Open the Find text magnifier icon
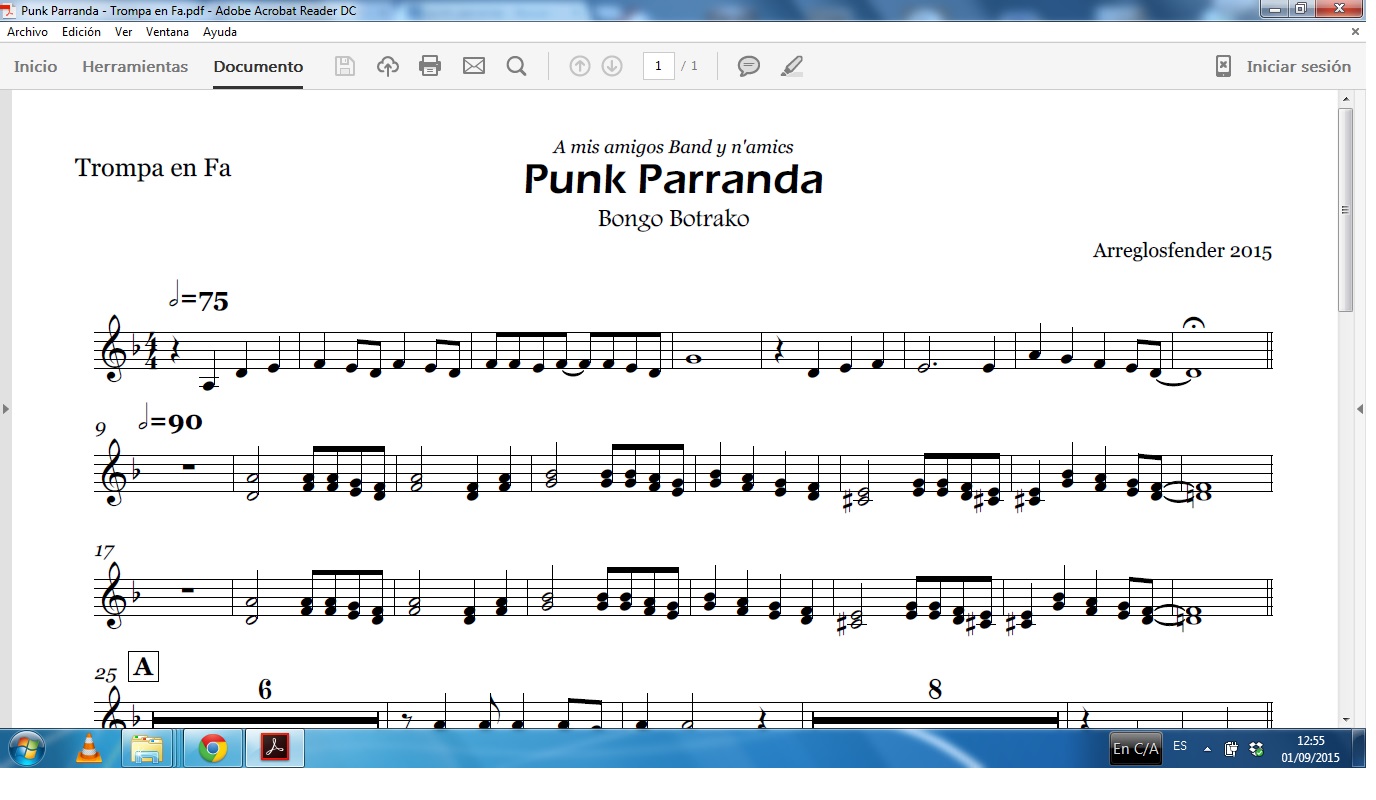 coord(517,67)
